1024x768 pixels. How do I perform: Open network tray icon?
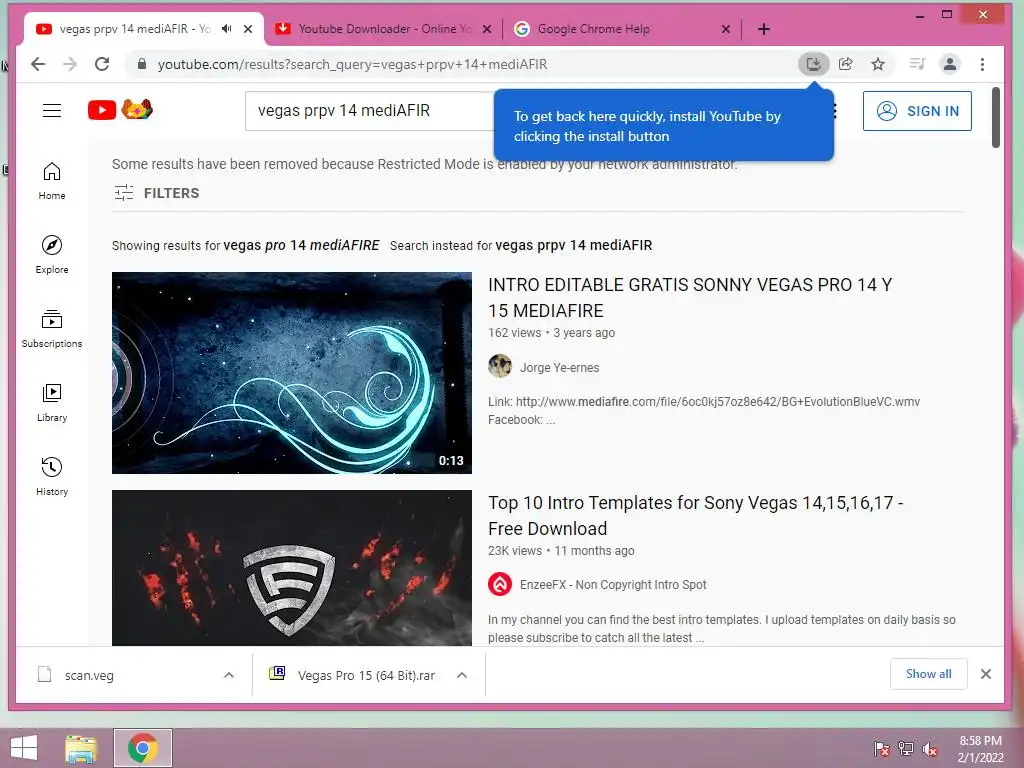click(905, 749)
